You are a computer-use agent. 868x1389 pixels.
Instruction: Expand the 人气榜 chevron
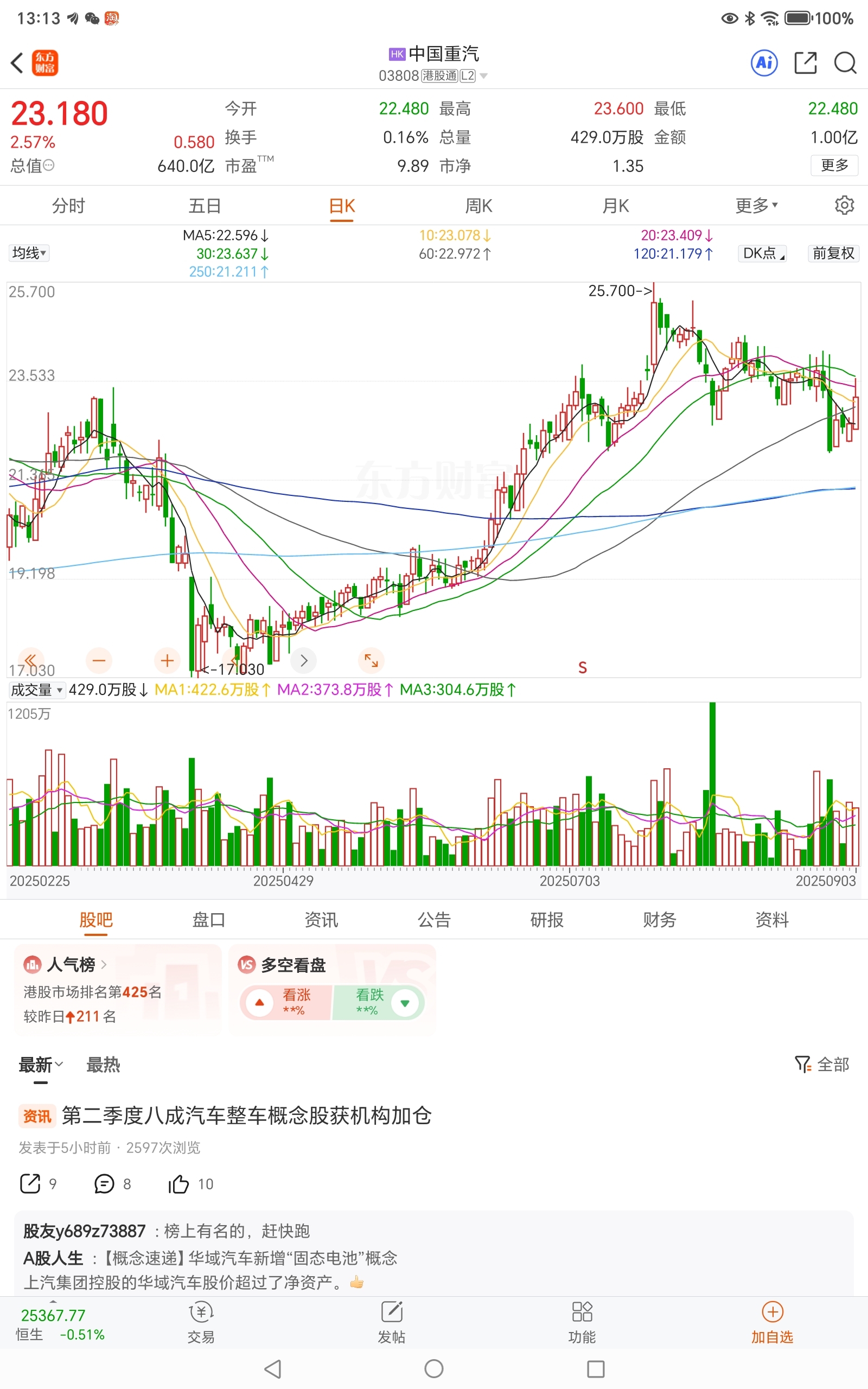point(104,964)
